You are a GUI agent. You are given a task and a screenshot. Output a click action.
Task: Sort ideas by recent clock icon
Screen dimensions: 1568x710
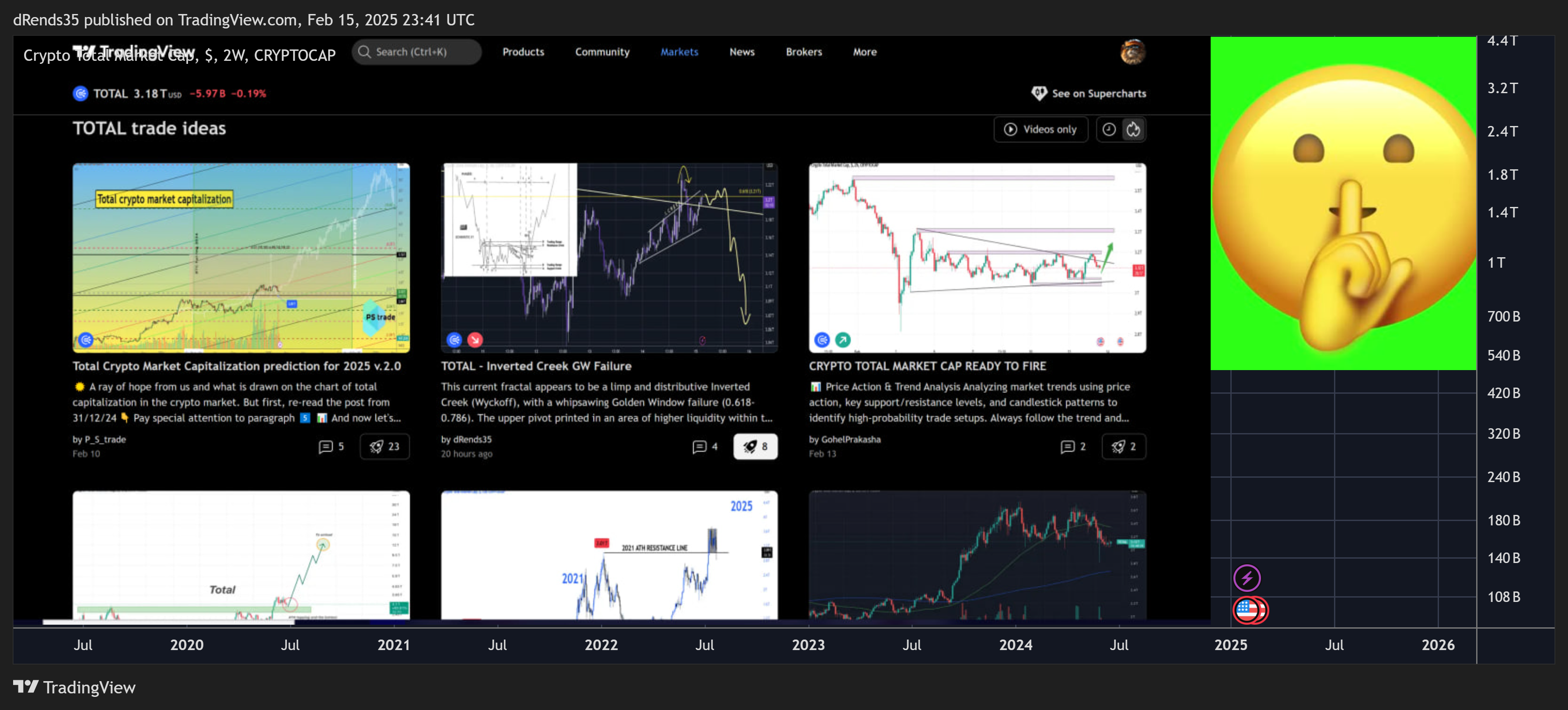point(1109,129)
